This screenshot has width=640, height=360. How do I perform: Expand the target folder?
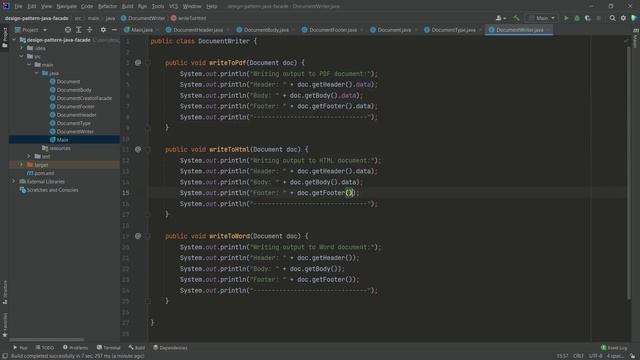click(22, 164)
